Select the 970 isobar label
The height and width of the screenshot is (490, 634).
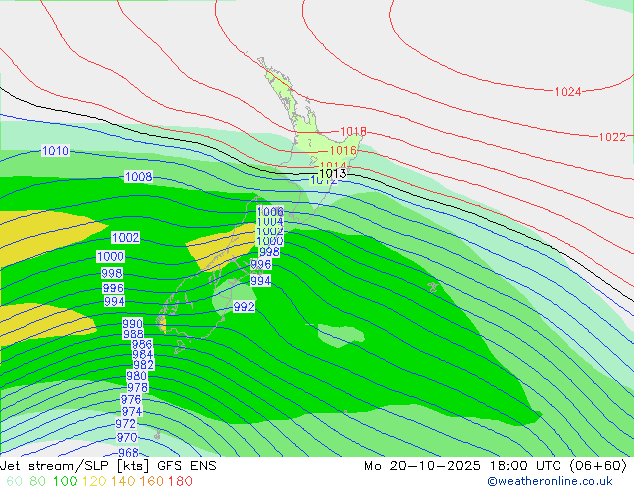click(127, 438)
